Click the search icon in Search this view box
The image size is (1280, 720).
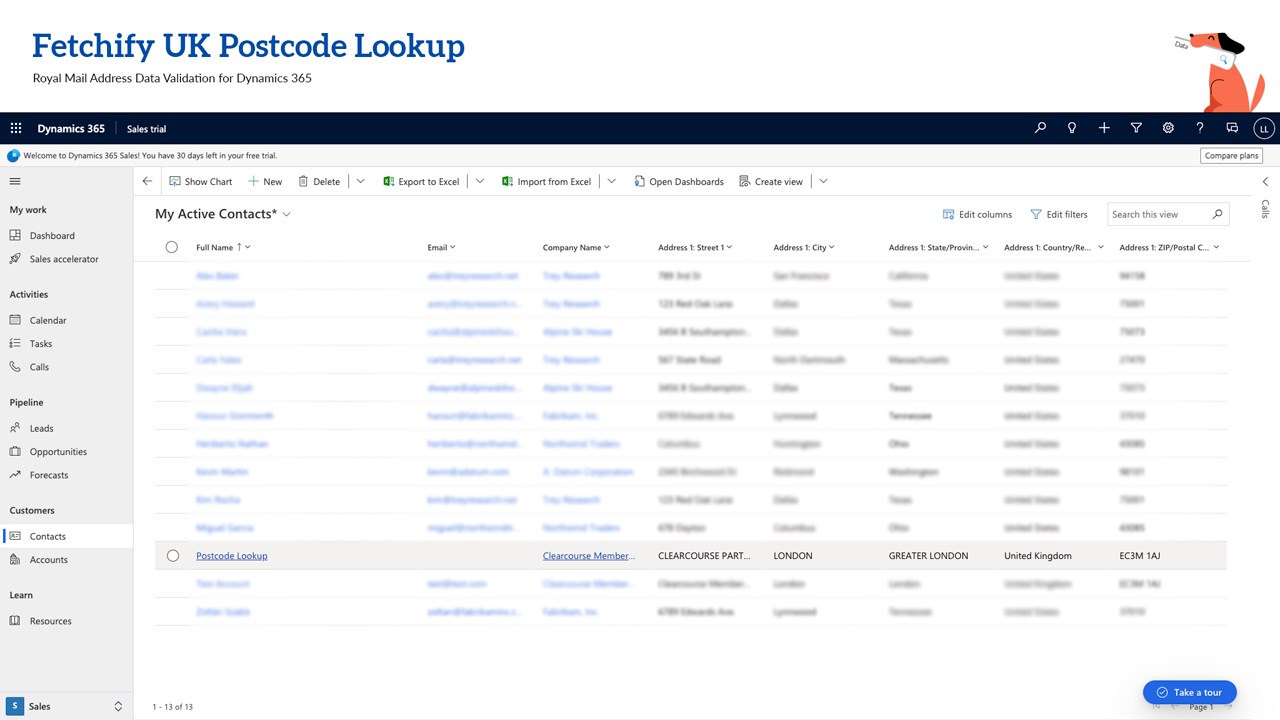1217,214
